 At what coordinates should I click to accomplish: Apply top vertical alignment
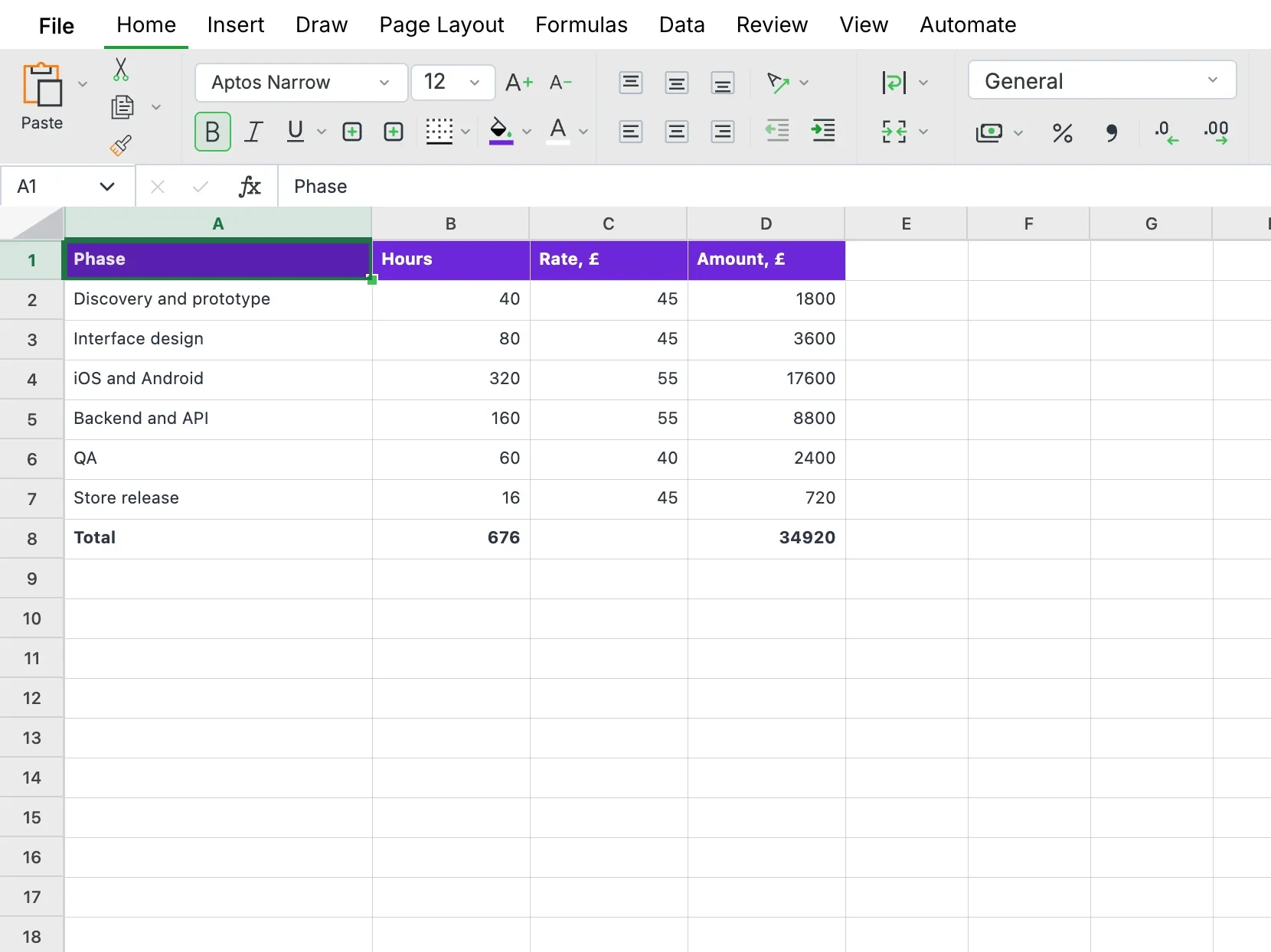(631, 82)
